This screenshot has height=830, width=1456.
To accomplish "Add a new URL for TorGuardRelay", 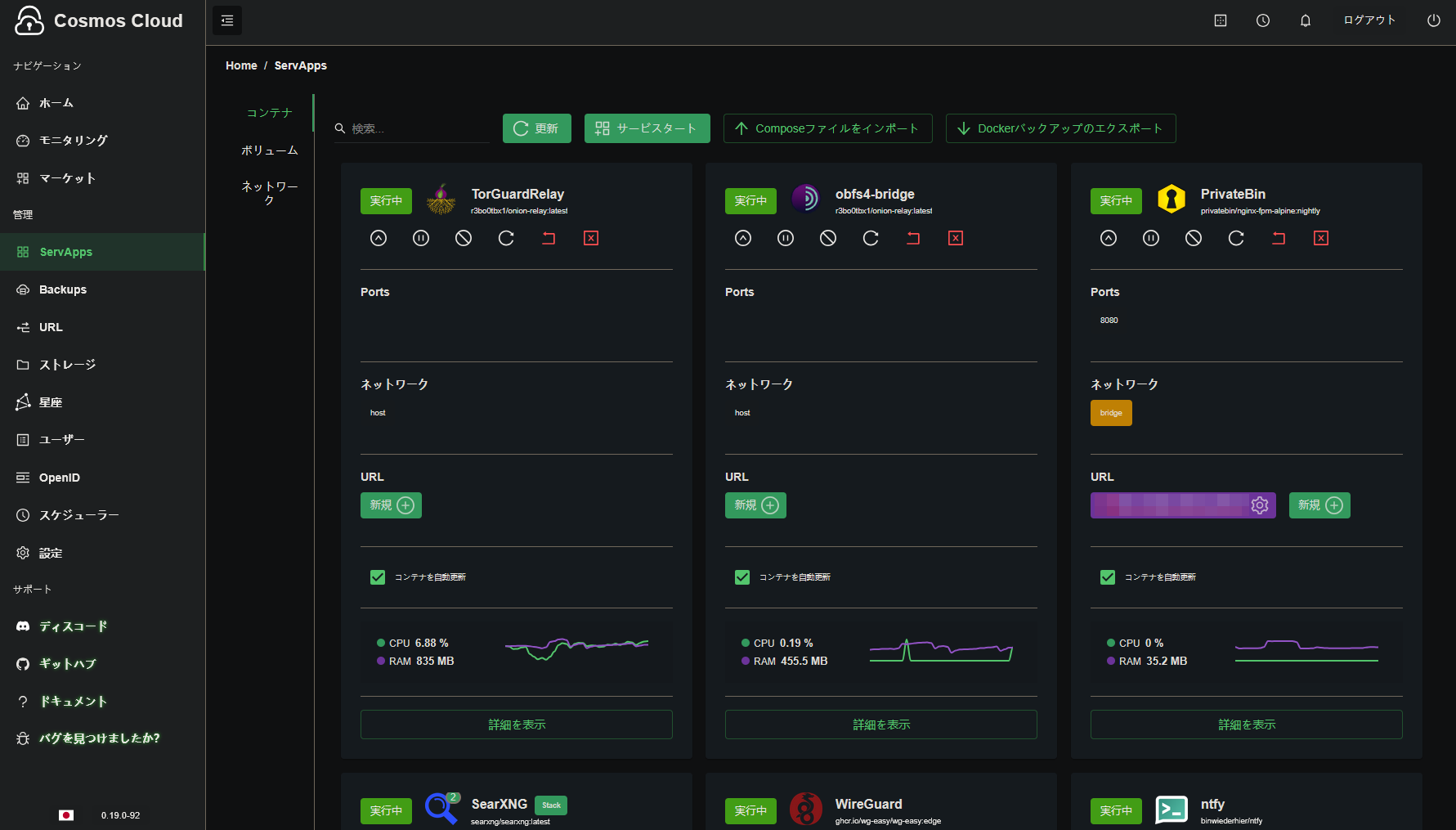I will click(x=391, y=505).
